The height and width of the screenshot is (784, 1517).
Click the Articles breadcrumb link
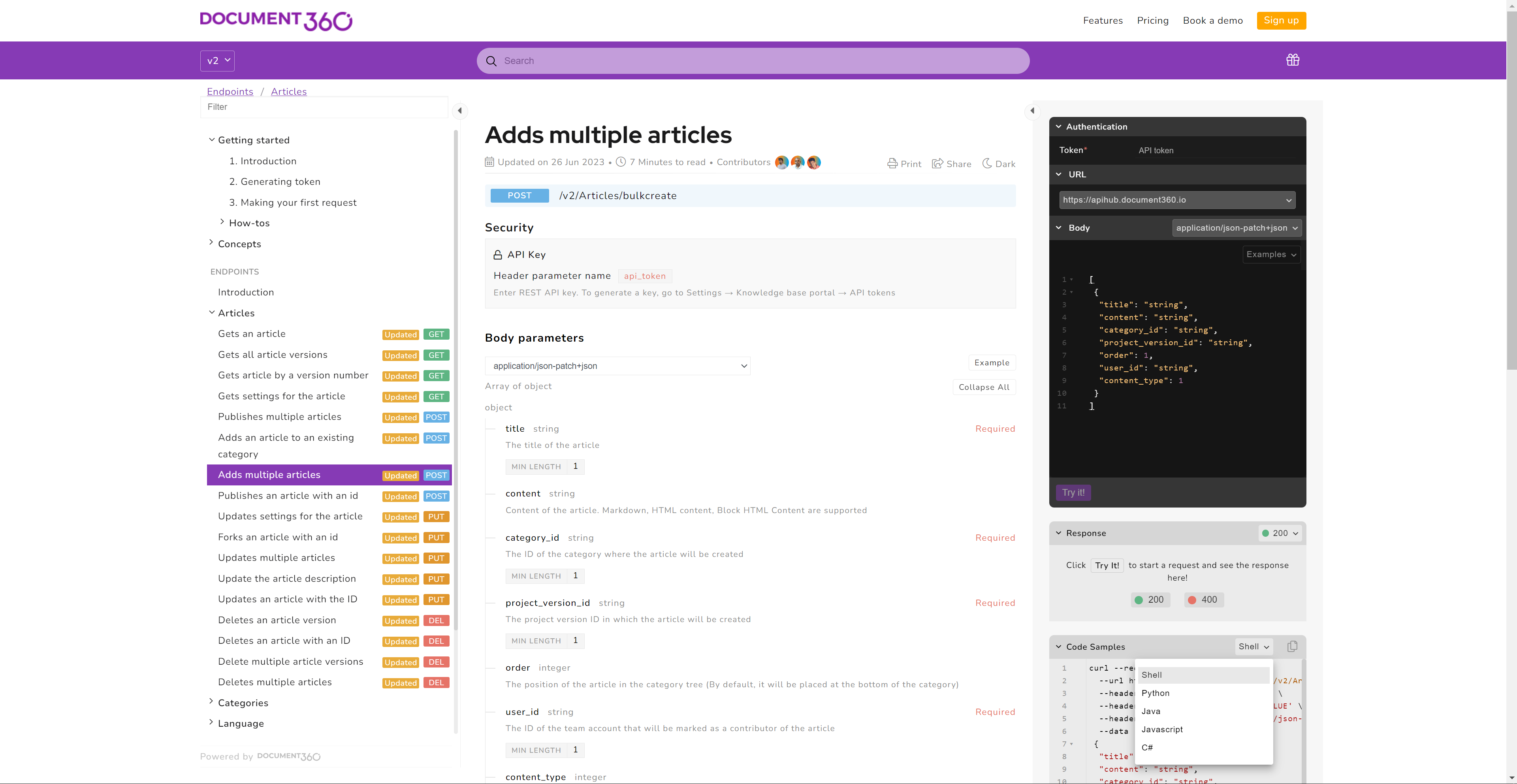[288, 92]
